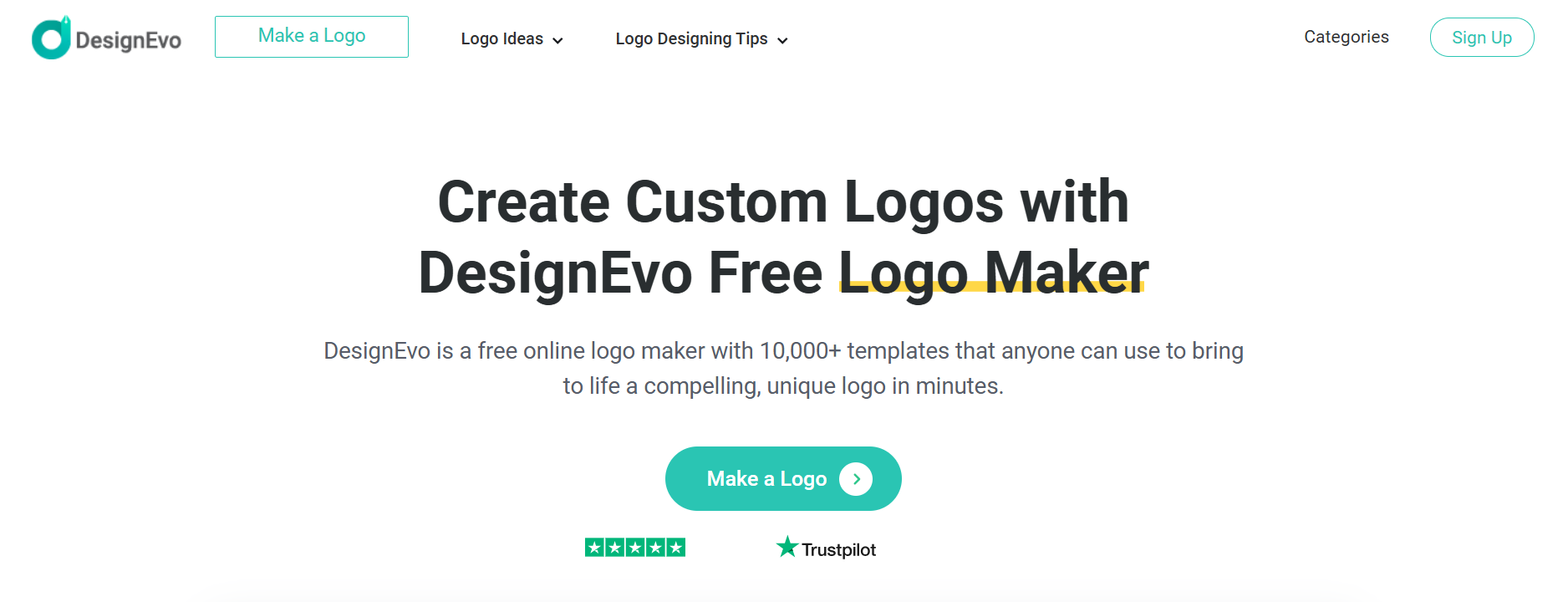1568x602 pixels.
Task: Click the Trustpilot star logo icon
Action: coord(787,547)
